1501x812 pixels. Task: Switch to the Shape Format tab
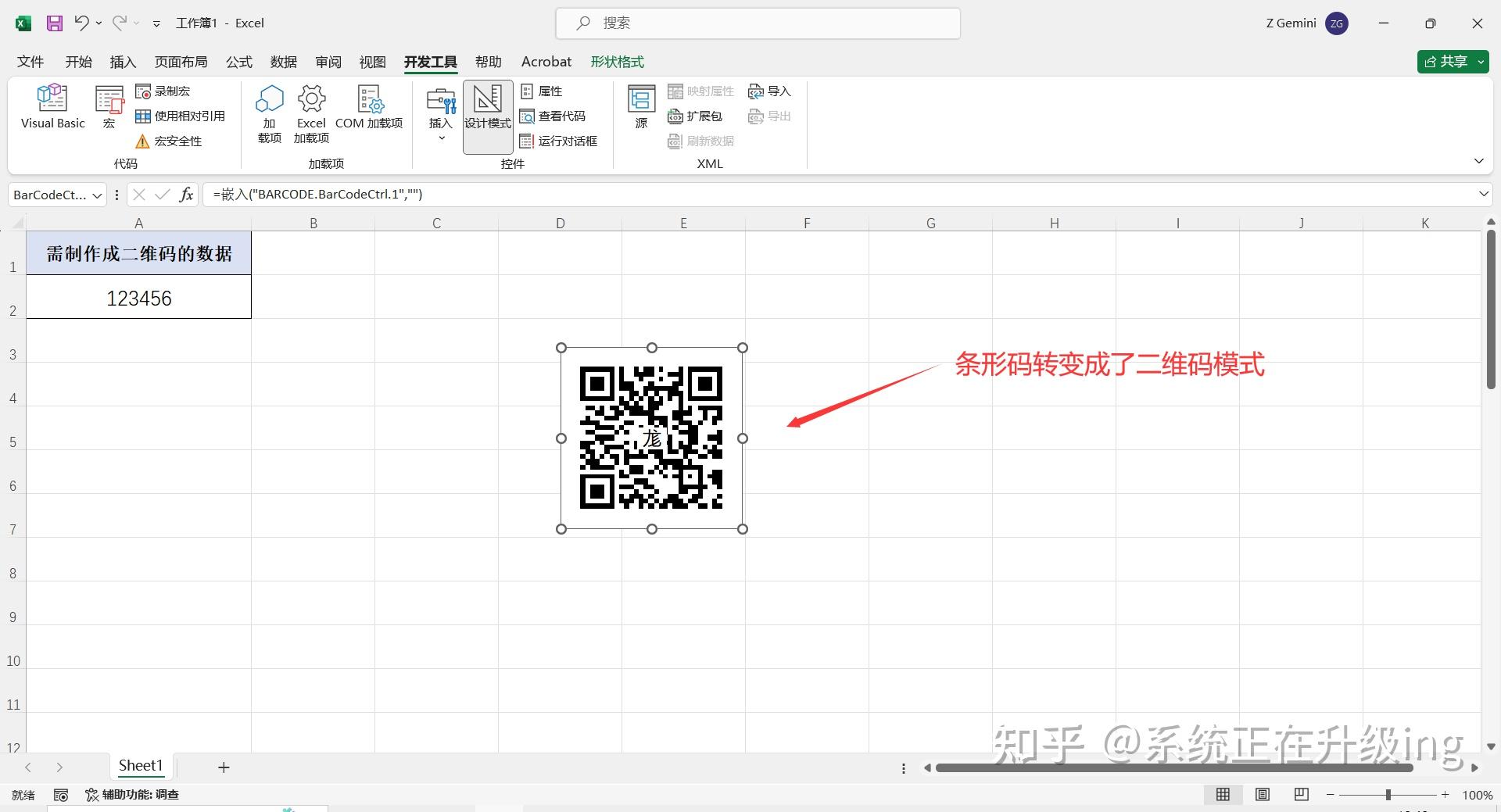(x=618, y=62)
